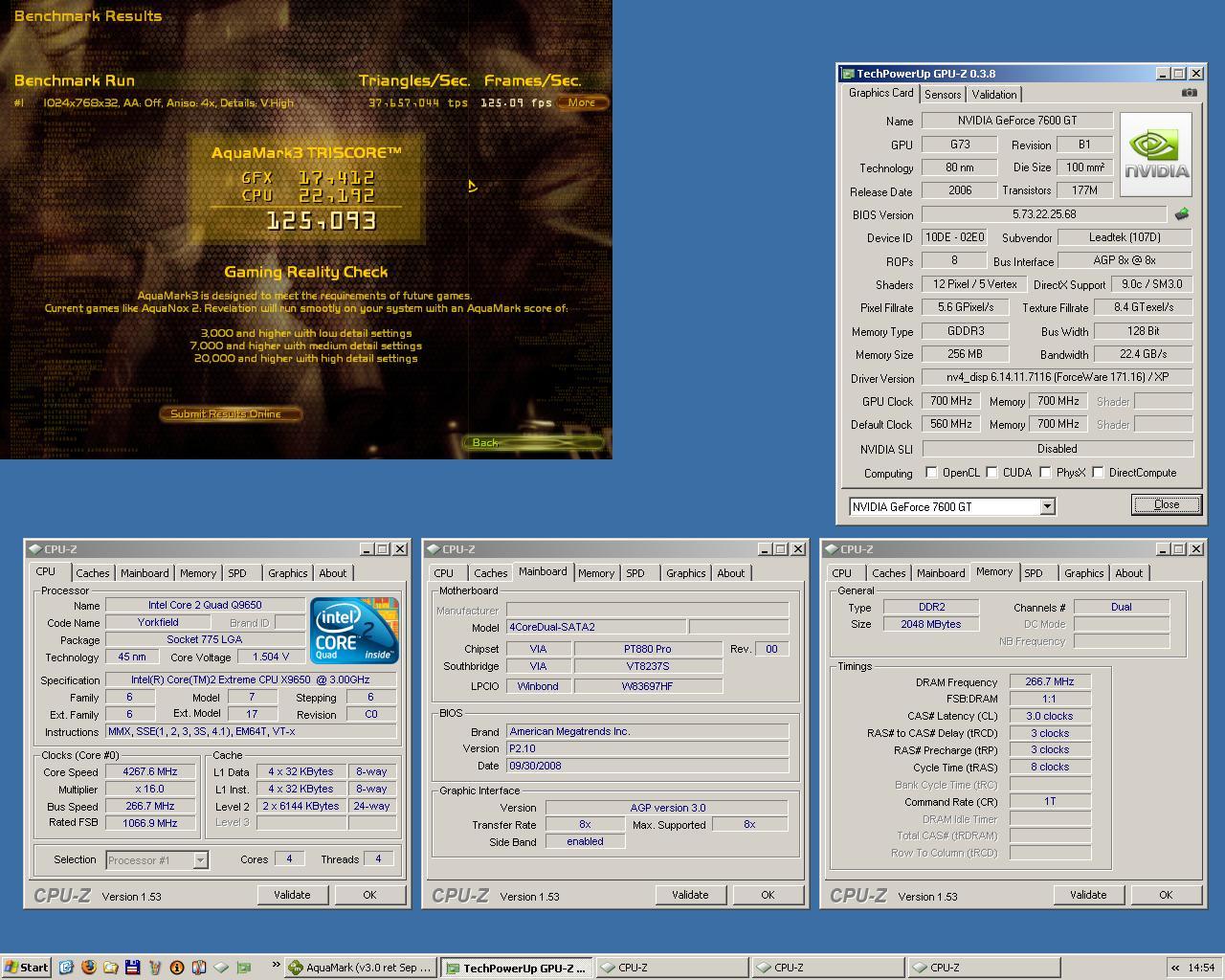Open the Start menu
The height and width of the screenshot is (980, 1225).
[x=26, y=968]
